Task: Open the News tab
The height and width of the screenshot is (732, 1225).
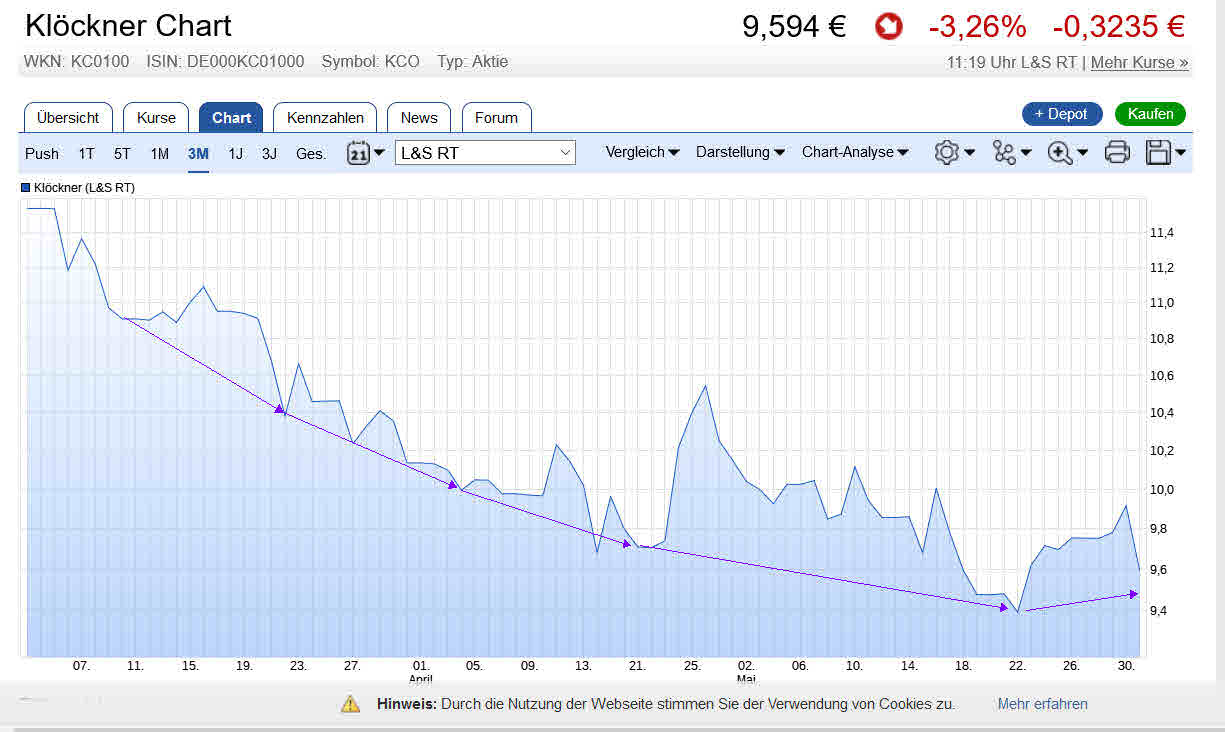Action: [419, 117]
